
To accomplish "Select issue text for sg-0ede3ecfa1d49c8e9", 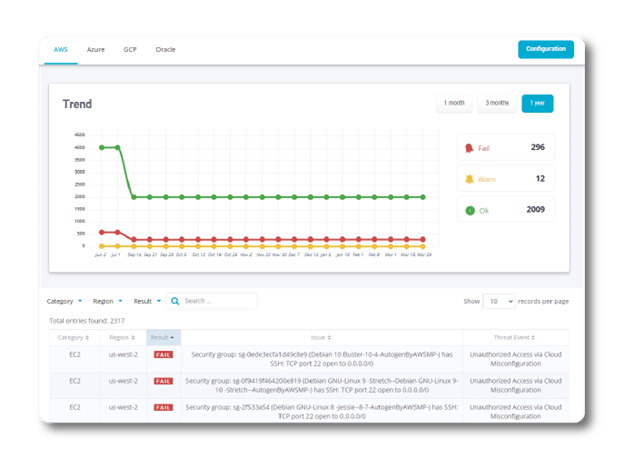I will tap(322, 359).
